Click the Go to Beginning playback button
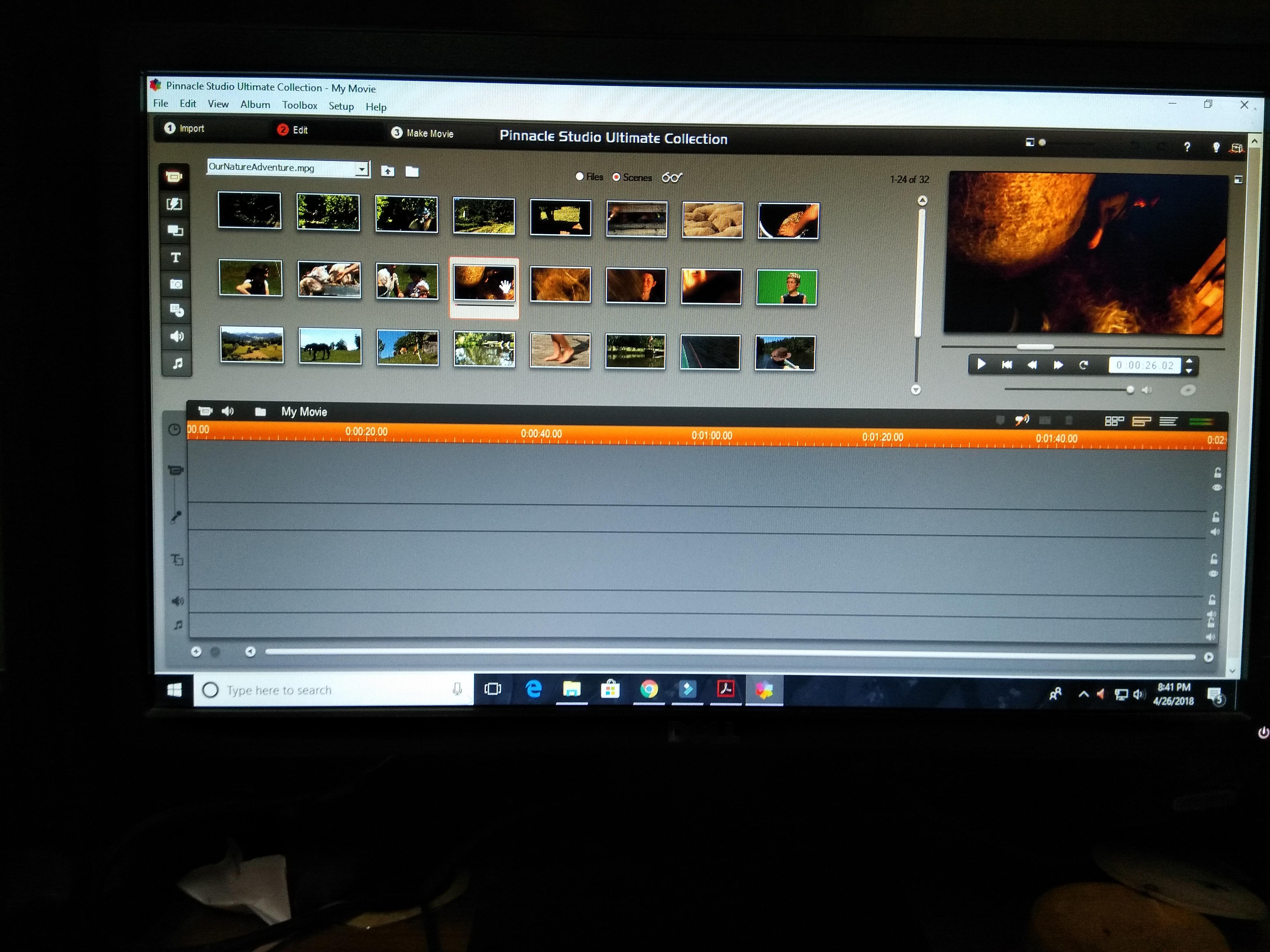This screenshot has width=1270, height=952. coord(1007,364)
